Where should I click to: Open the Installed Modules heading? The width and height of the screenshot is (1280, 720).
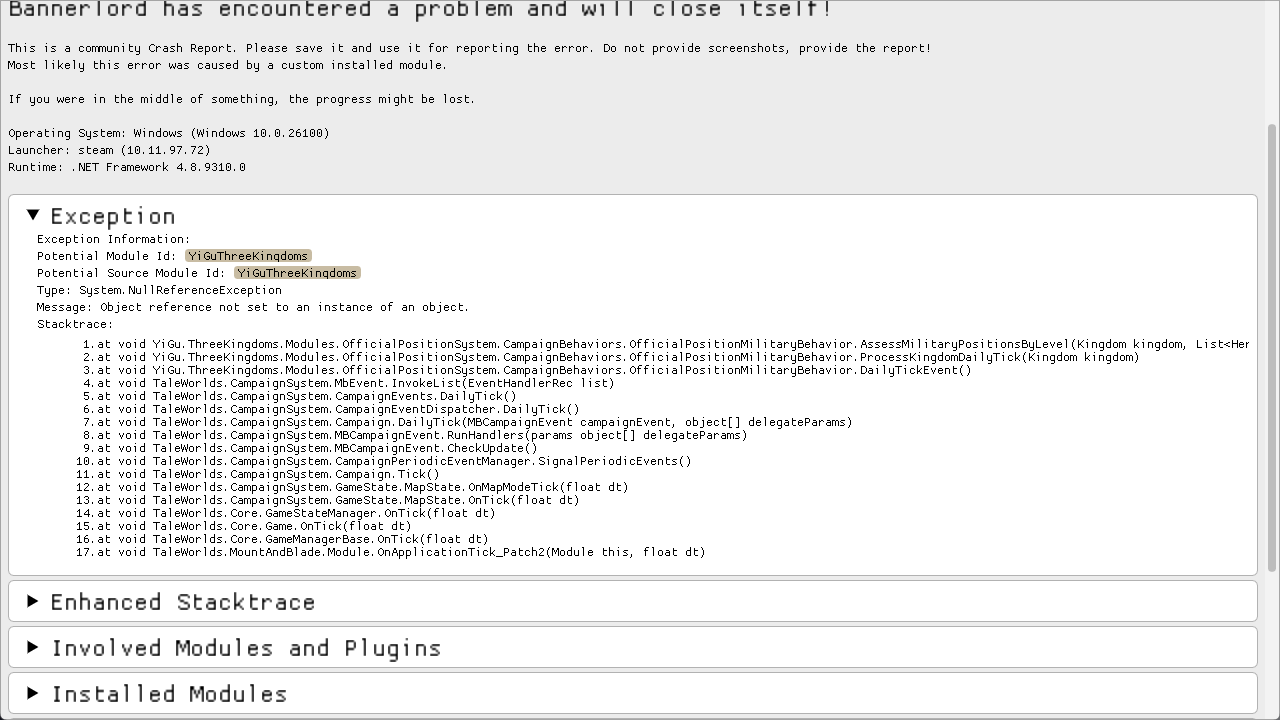[x=169, y=694]
